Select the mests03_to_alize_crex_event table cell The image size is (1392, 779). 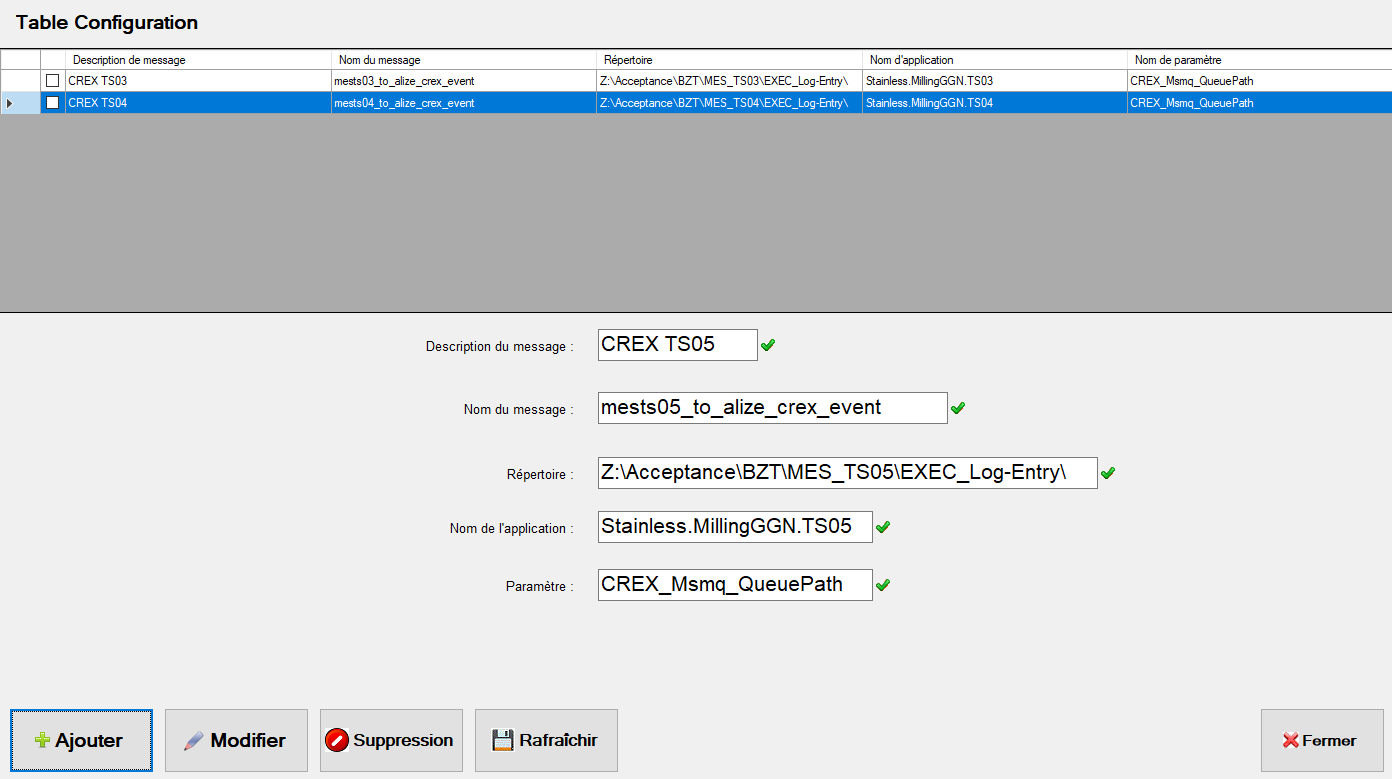[463, 81]
